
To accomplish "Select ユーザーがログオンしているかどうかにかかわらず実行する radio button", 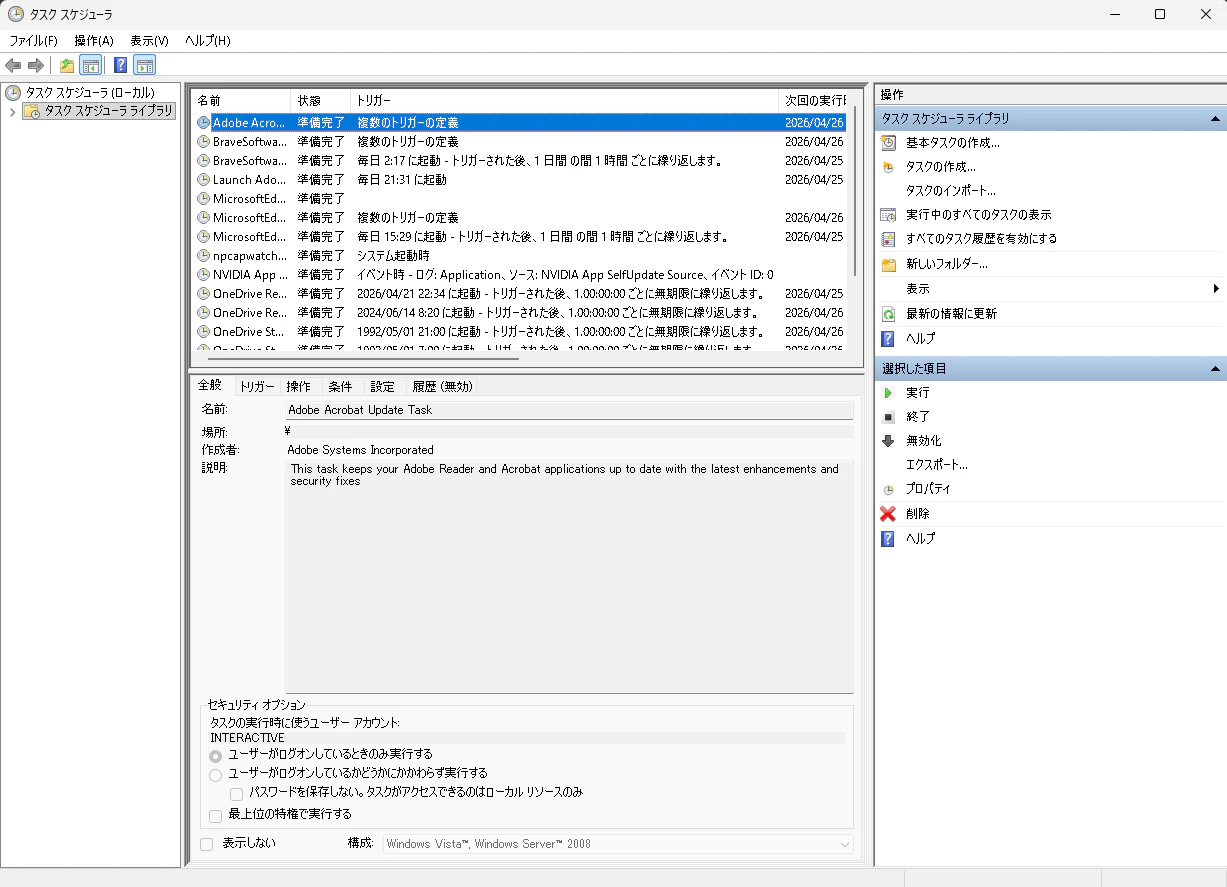I will (x=216, y=774).
